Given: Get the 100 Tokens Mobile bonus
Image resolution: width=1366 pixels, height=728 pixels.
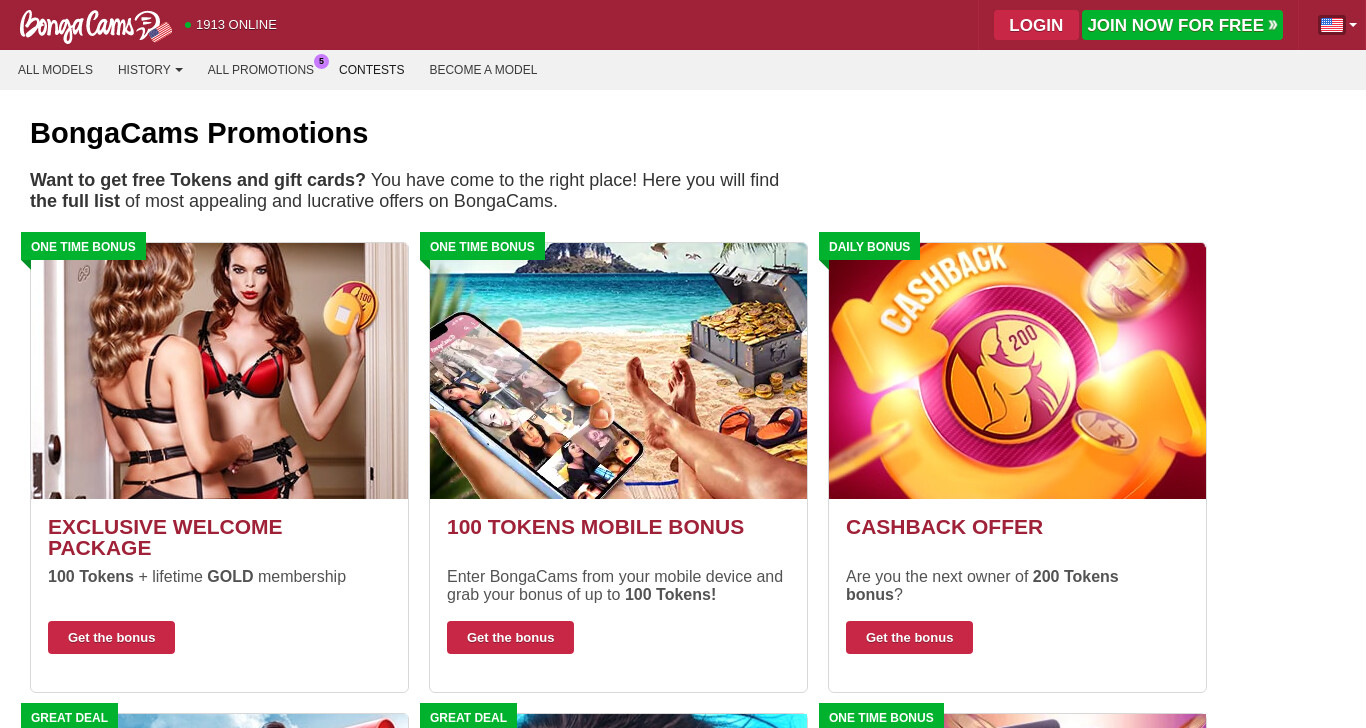Looking at the screenshot, I should 510,637.
